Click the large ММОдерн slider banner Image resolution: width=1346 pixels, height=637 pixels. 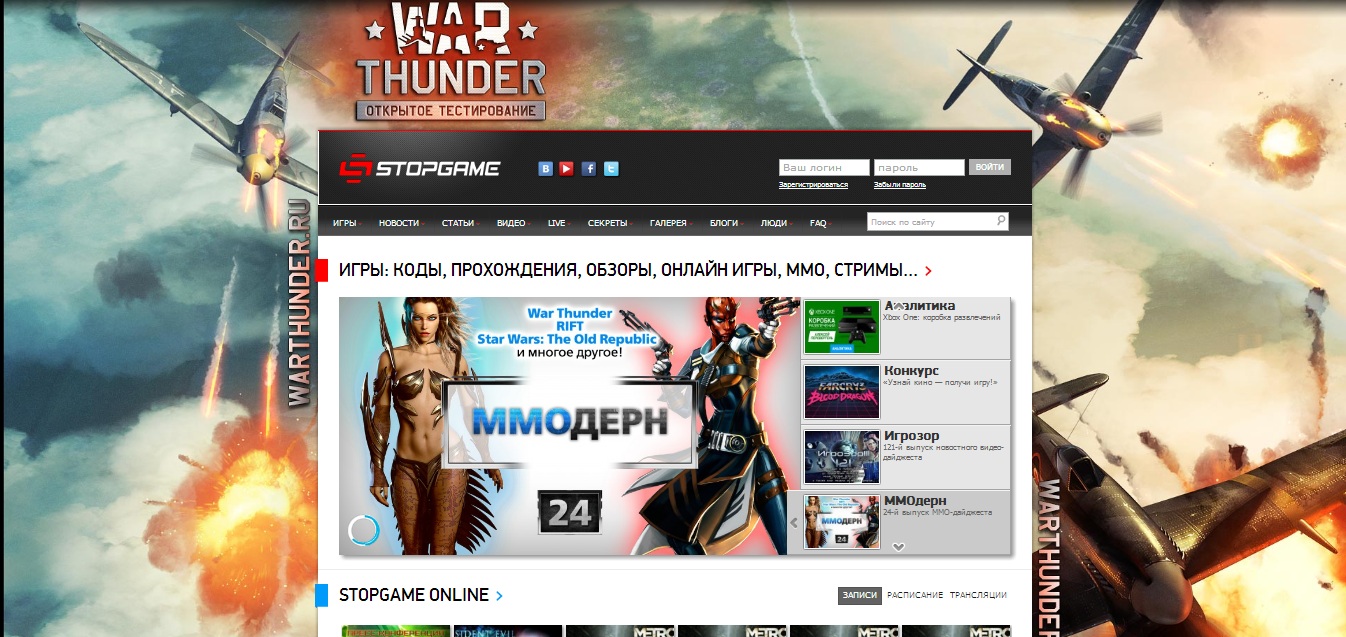coord(570,425)
